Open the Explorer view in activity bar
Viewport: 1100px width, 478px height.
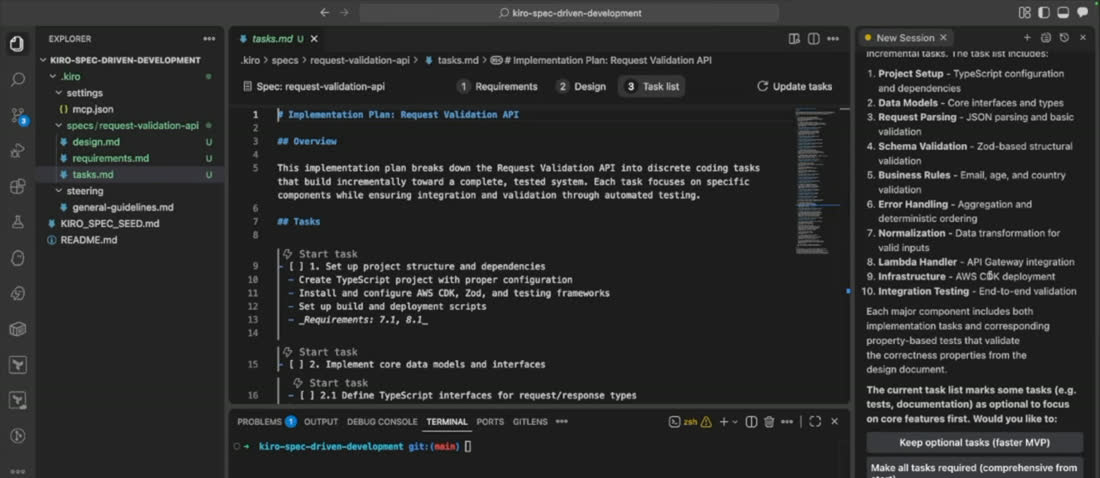tap(18, 44)
